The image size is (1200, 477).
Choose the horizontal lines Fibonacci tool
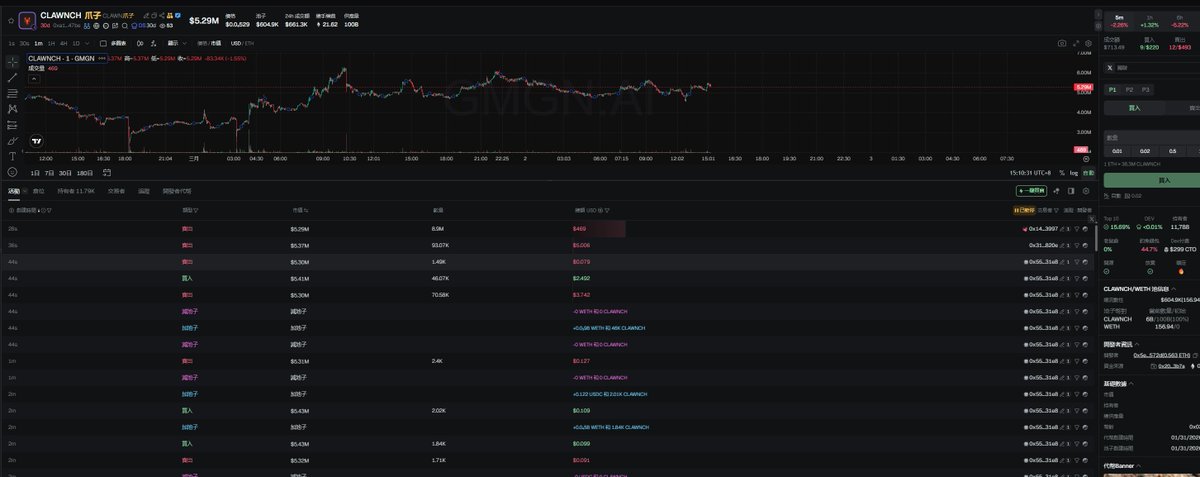tap(11, 93)
